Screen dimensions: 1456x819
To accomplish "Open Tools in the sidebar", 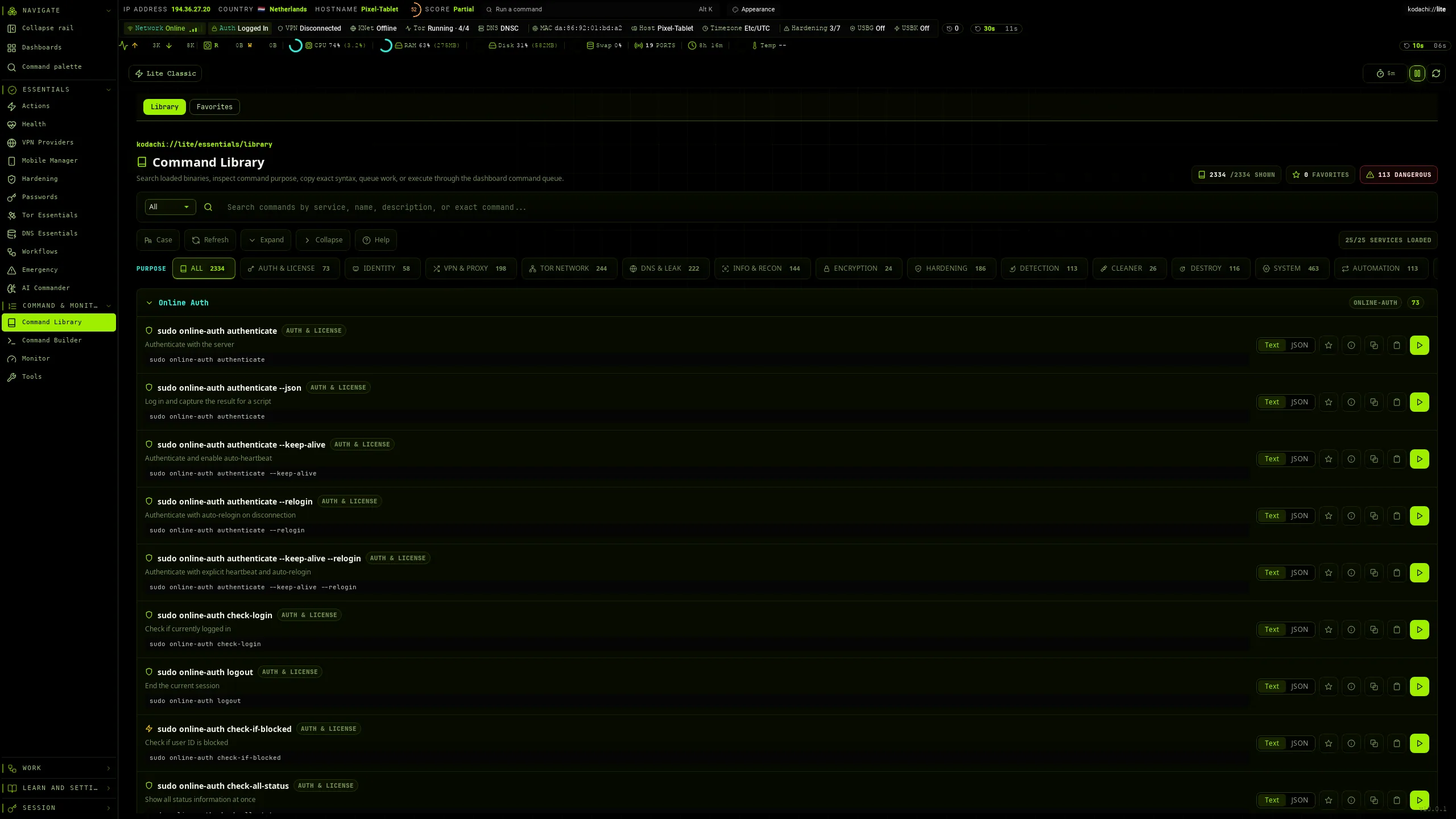I will [x=59, y=377].
